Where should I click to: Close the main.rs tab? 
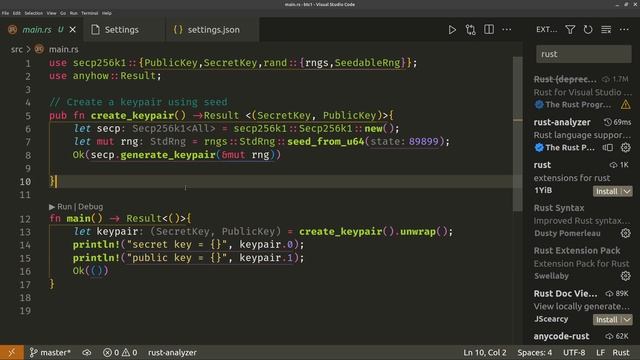click(73, 29)
